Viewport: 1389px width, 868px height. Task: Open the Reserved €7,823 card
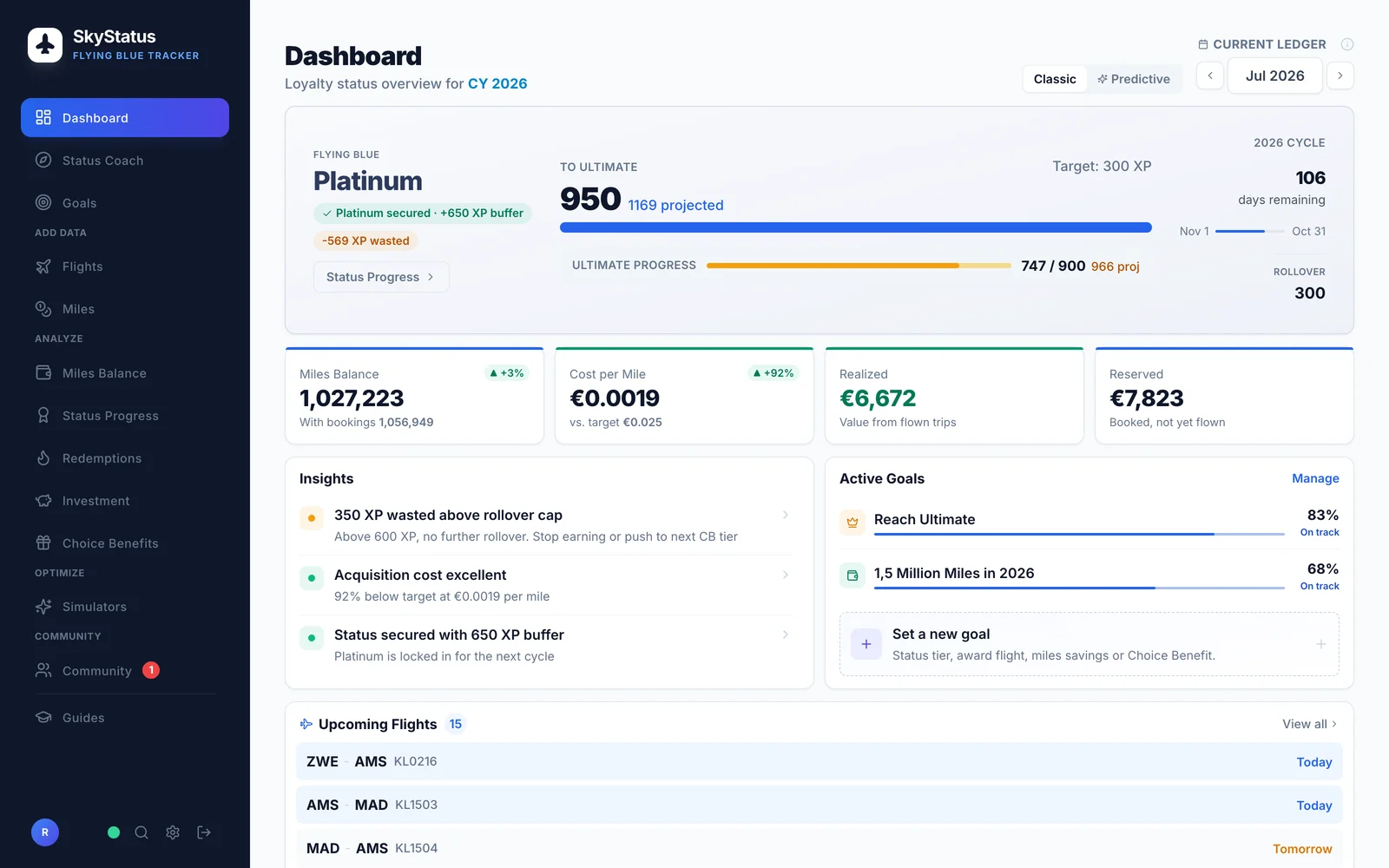click(x=1224, y=396)
